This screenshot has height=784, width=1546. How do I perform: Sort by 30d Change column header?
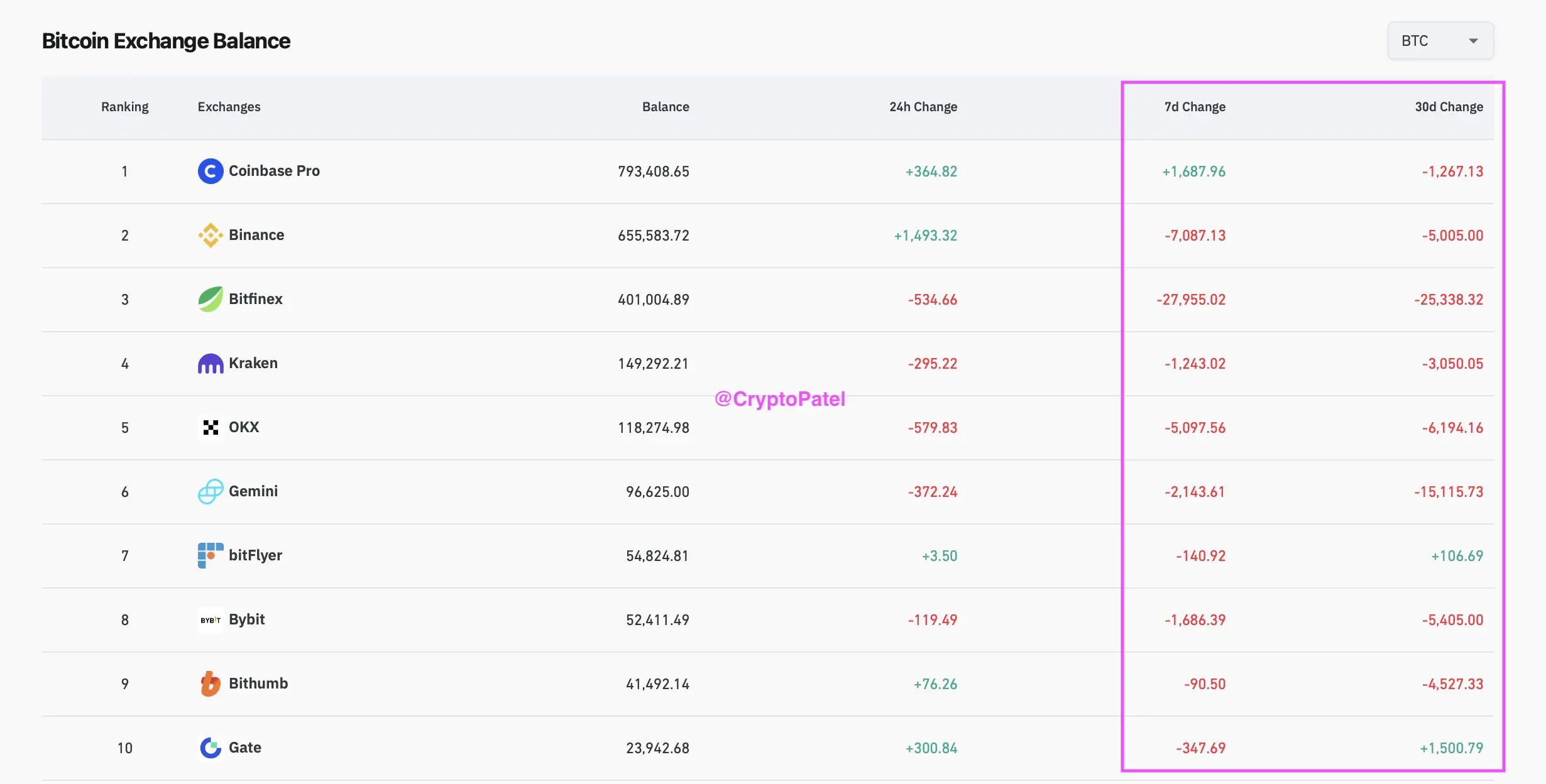click(x=1449, y=107)
